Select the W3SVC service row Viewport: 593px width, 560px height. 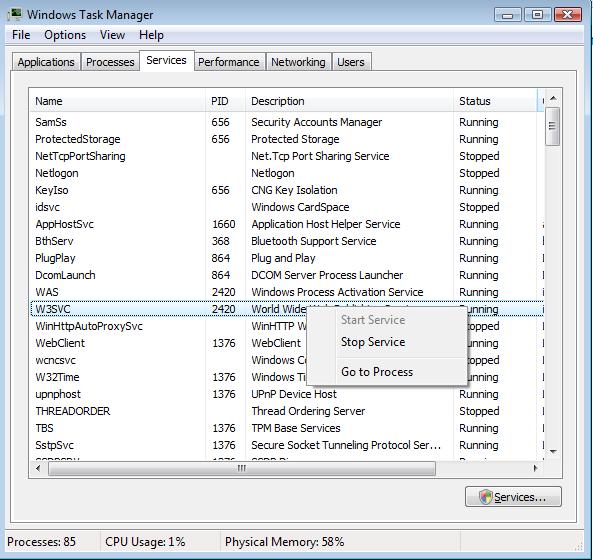pyautogui.click(x=286, y=309)
